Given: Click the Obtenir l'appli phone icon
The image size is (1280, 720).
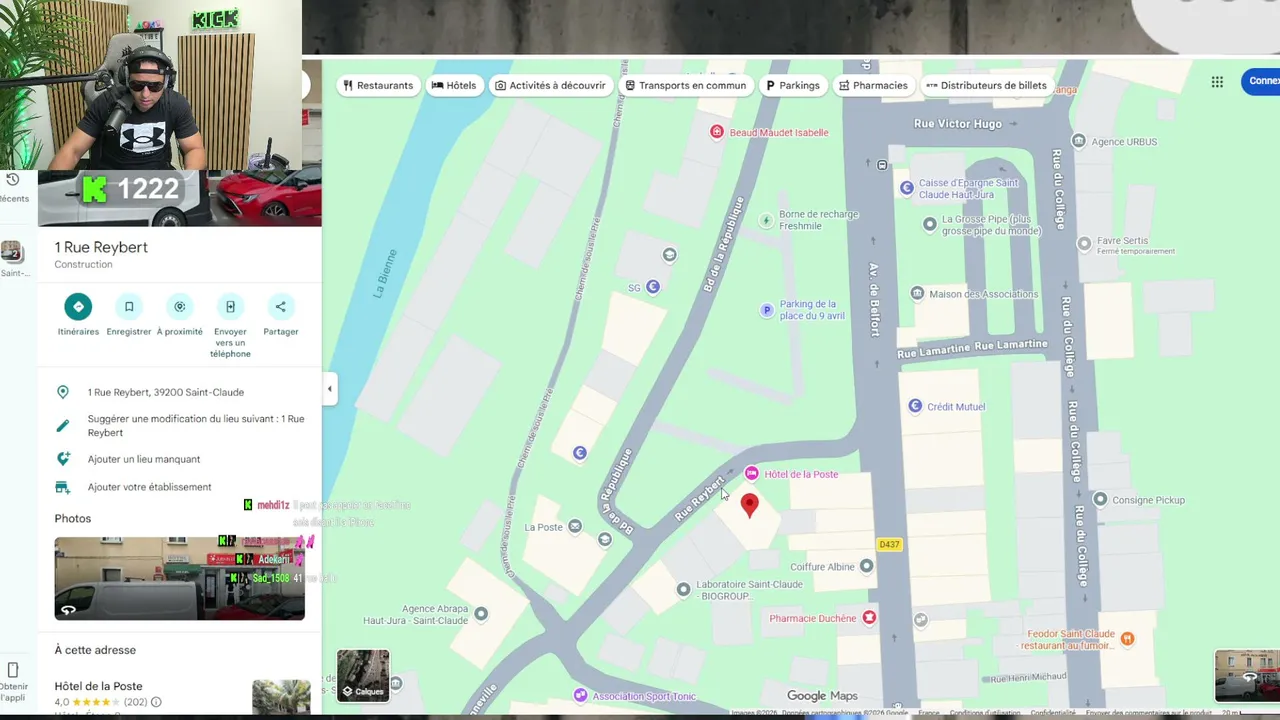Looking at the screenshot, I should (x=13, y=670).
